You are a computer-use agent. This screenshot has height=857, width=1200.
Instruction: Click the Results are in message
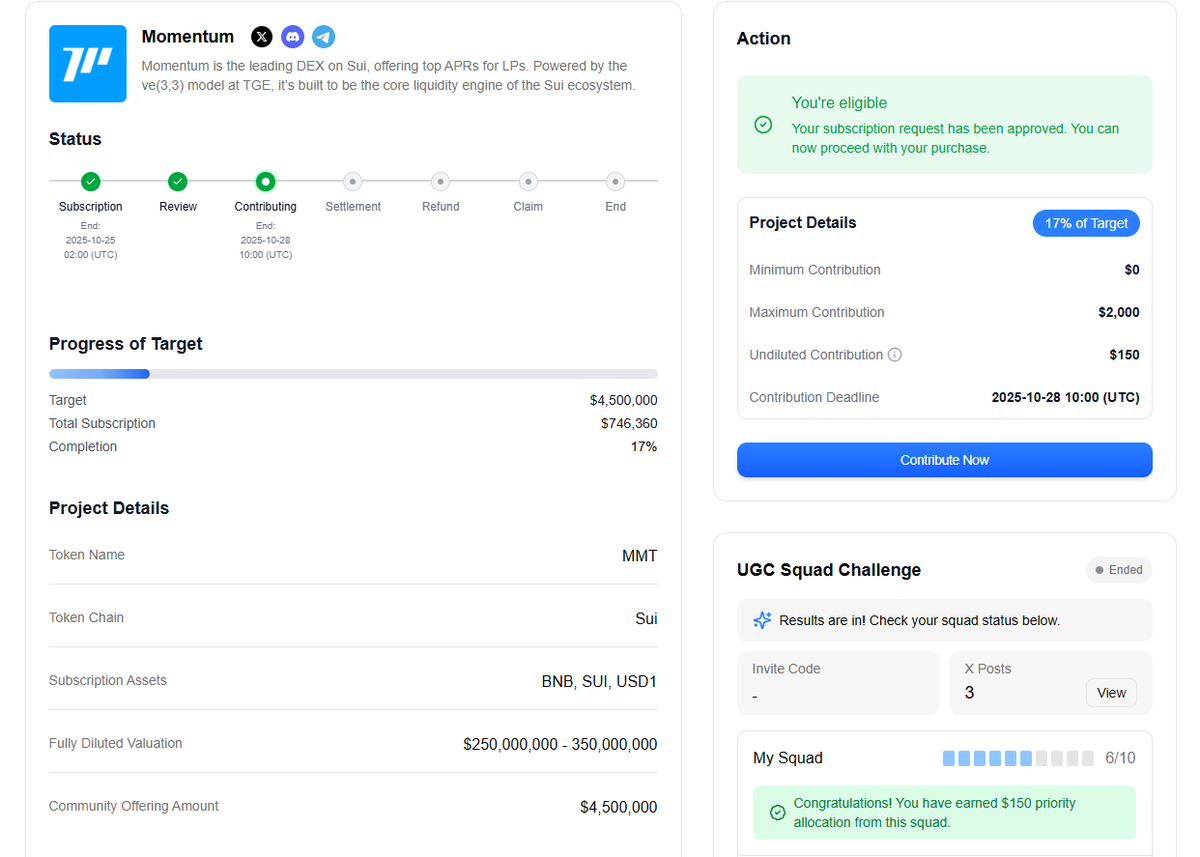(919, 620)
